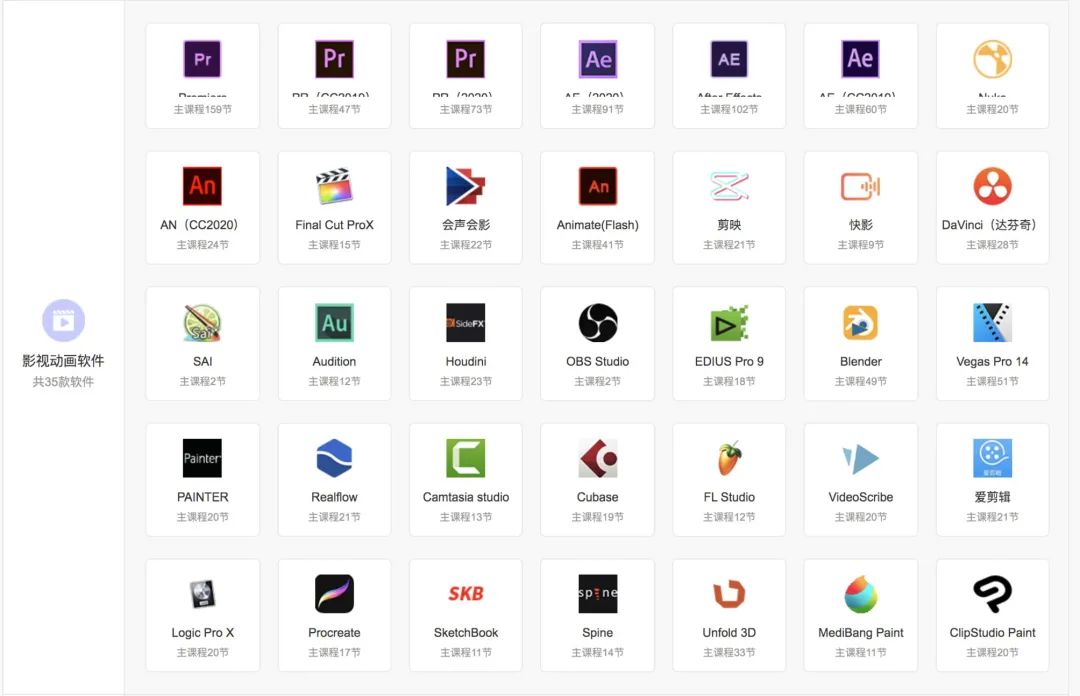Select the 主课程51节 course count
Image resolution: width=1080 pixels, height=696 pixels.
pyautogui.click(x=993, y=381)
